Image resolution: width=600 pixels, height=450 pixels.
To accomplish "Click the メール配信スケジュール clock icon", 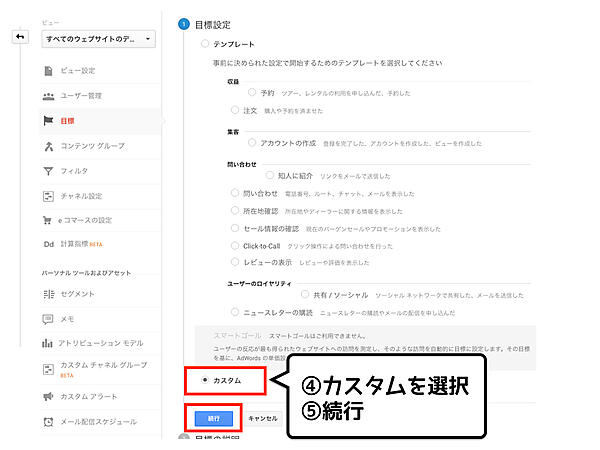I will [48, 422].
